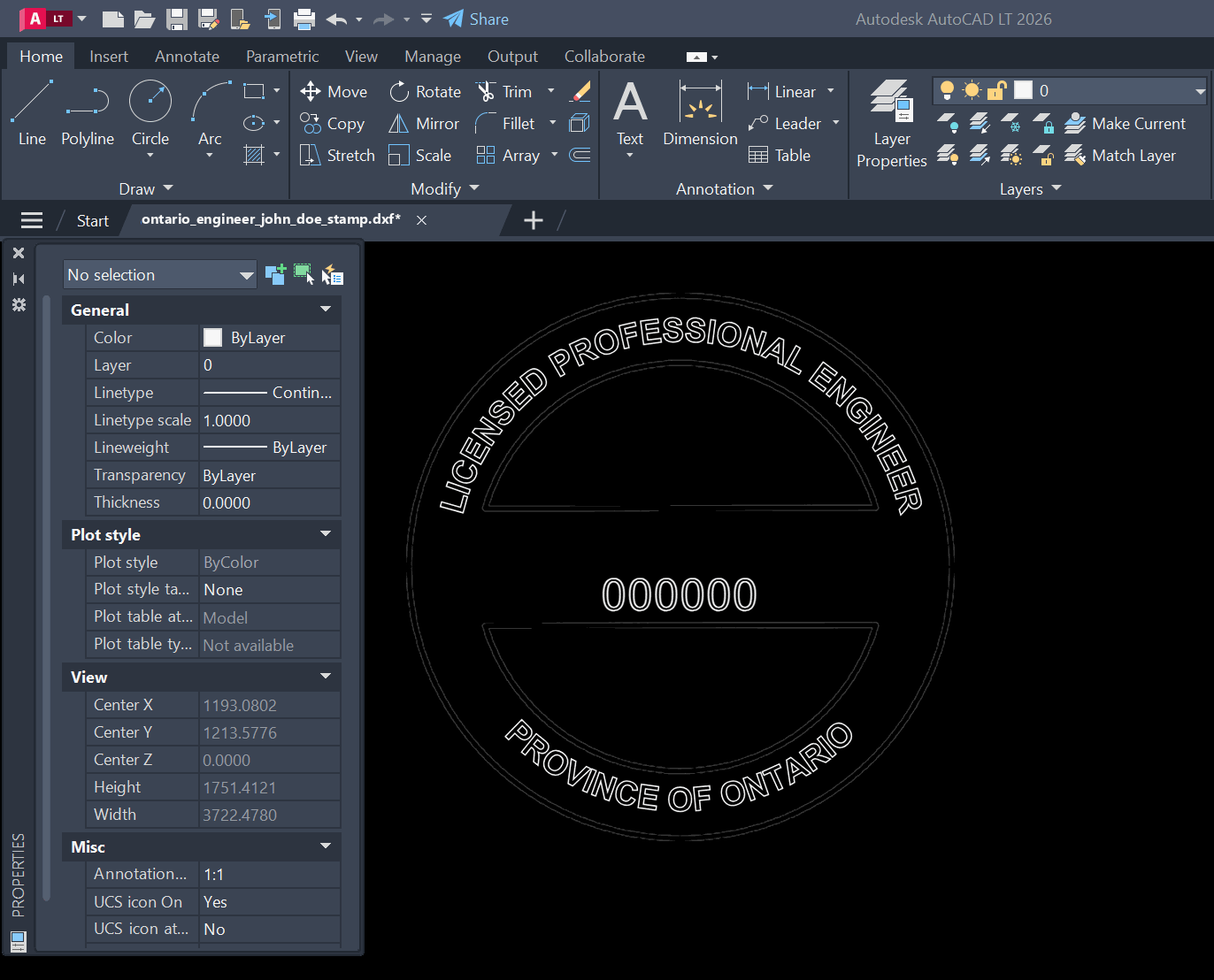
Task: Collapse the General section
Action: coord(326,310)
